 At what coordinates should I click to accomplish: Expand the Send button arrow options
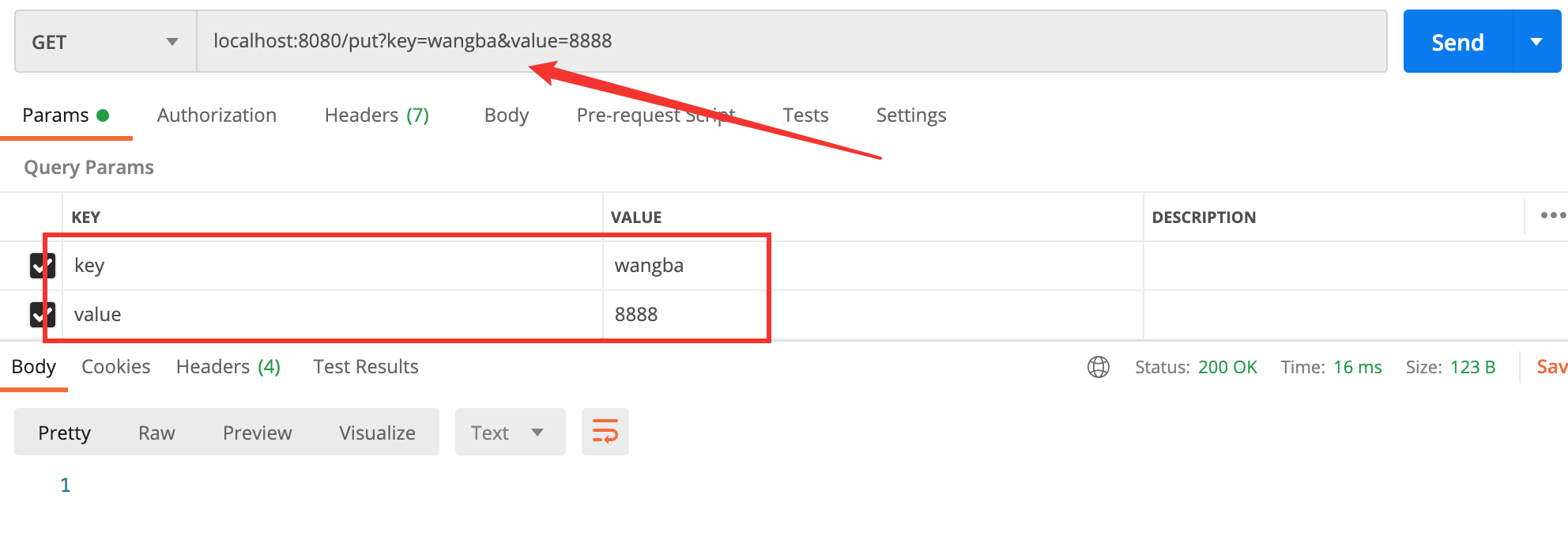coord(1536,42)
